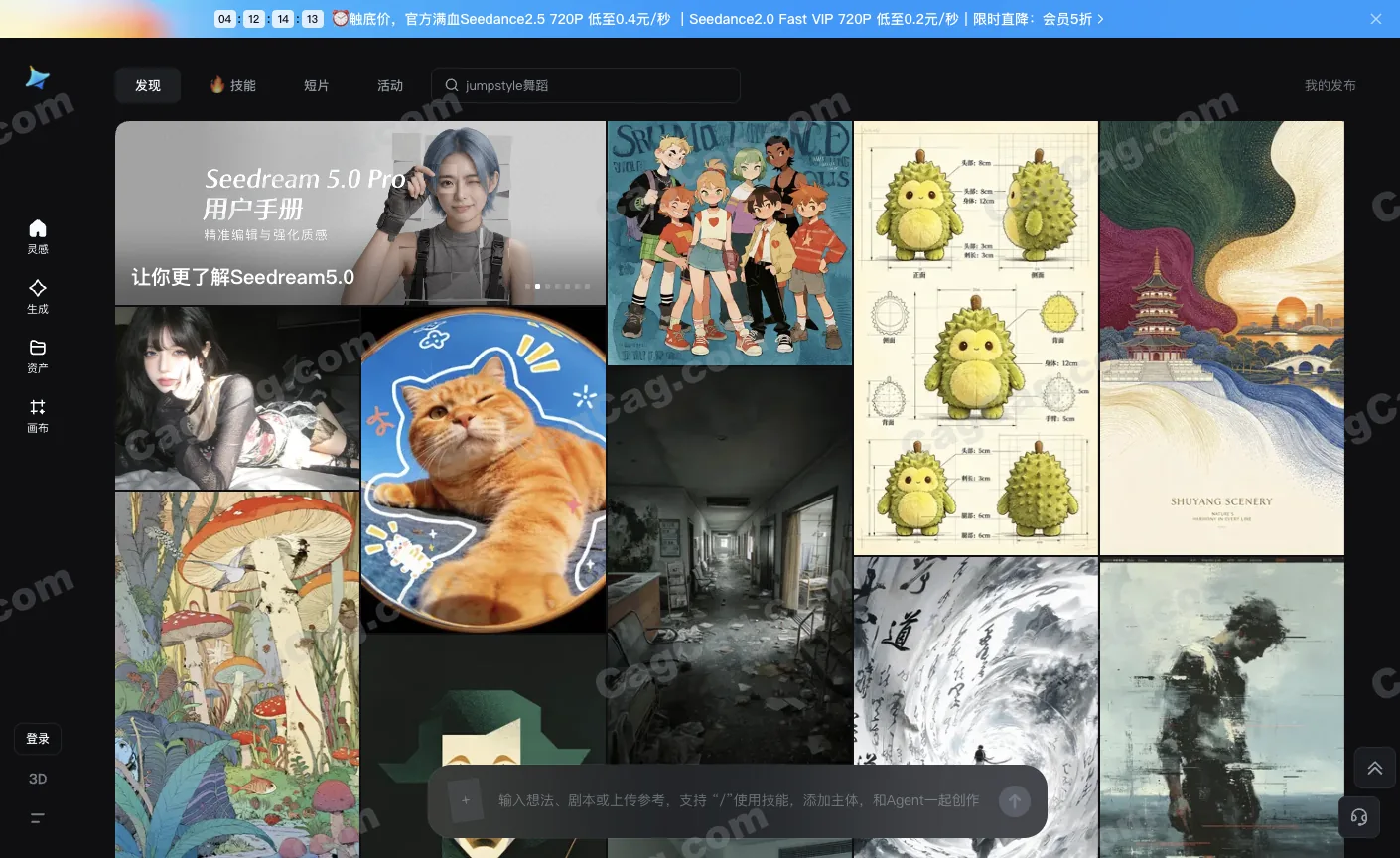Switch to the 技能 tab

(232, 85)
